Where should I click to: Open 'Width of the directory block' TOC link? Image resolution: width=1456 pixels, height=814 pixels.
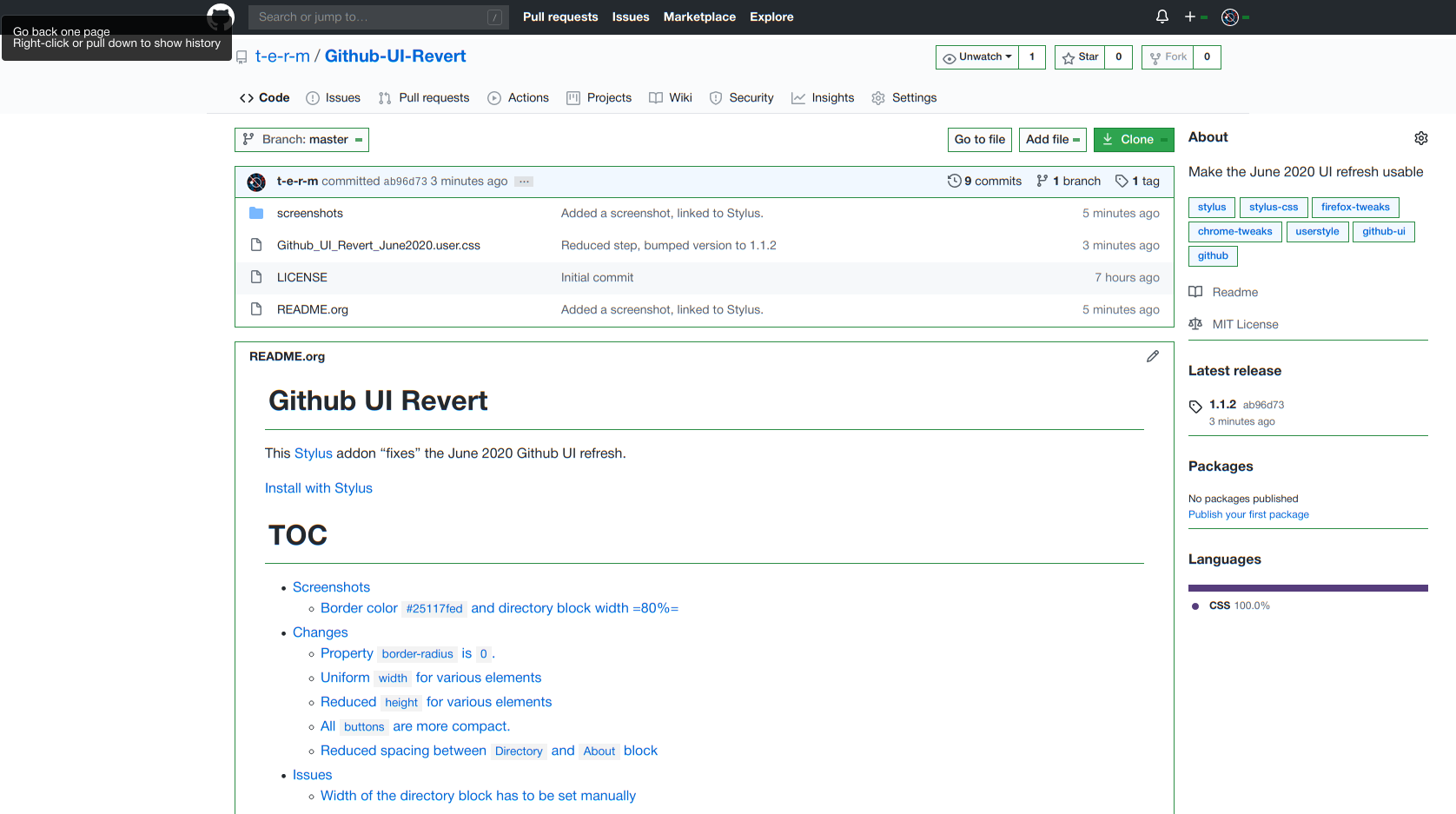[478, 797]
